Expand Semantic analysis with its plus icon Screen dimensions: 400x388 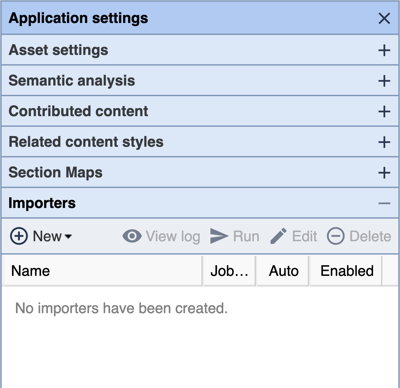click(384, 81)
